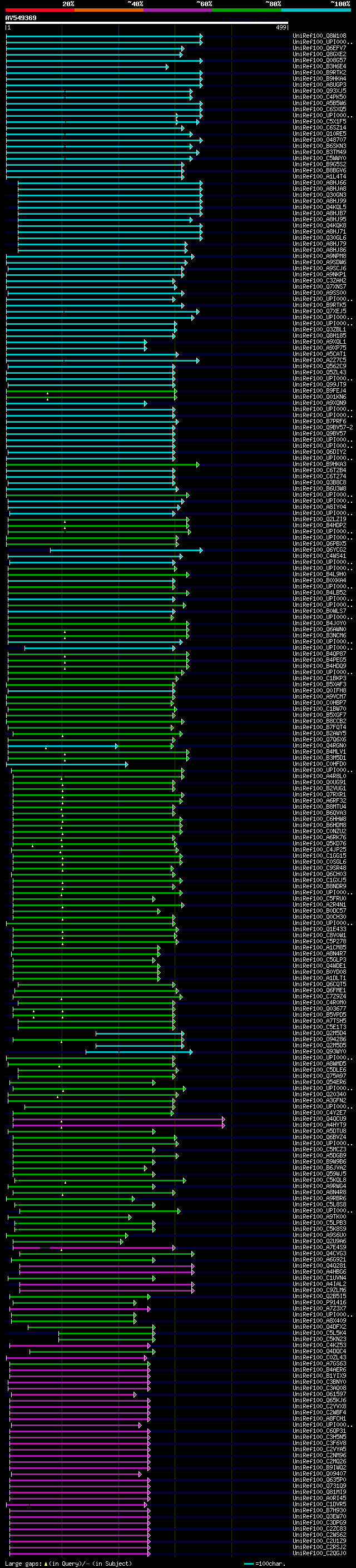356x1568 pixels.
Task: Open hit UniRef100_C6QP31
Action: pos(319,1431)
